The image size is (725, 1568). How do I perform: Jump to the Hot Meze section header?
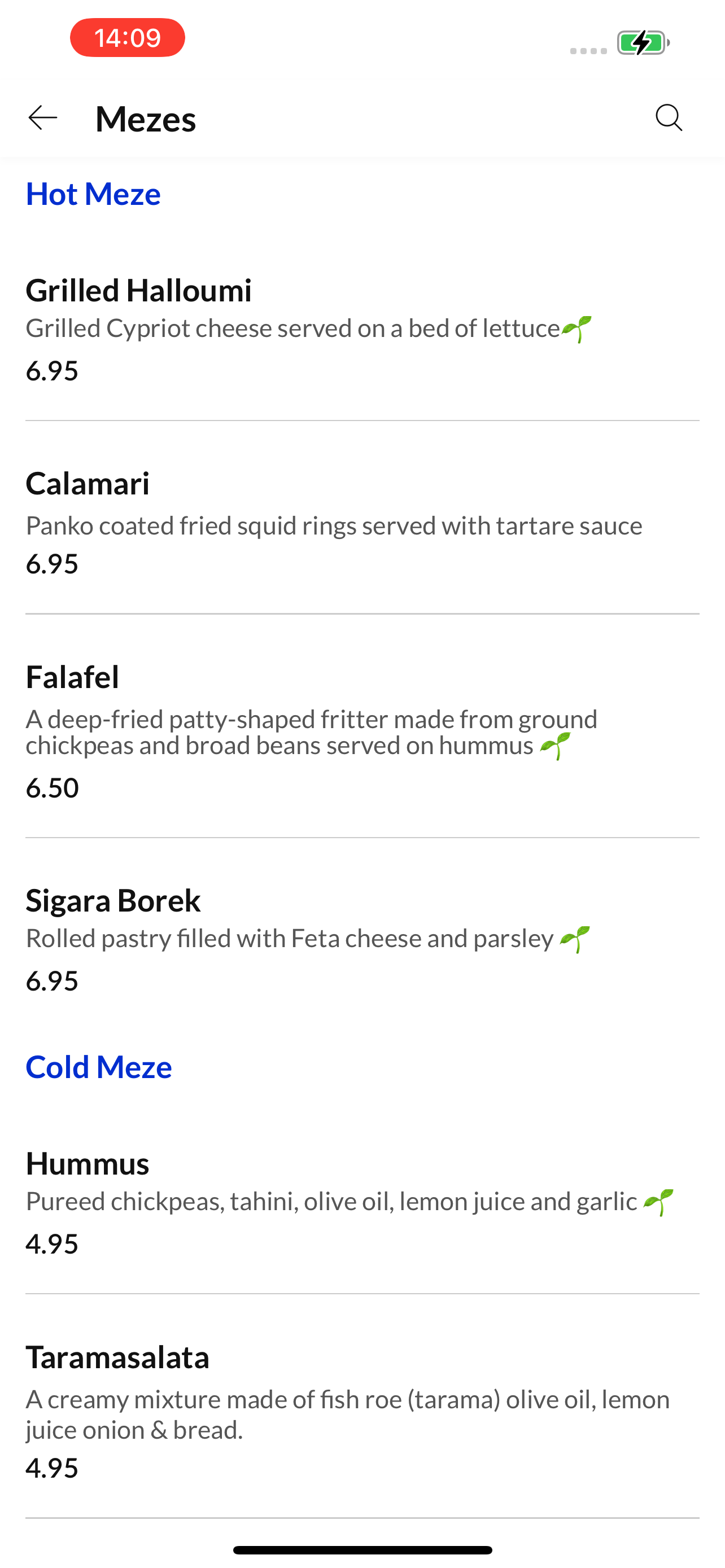tap(93, 194)
